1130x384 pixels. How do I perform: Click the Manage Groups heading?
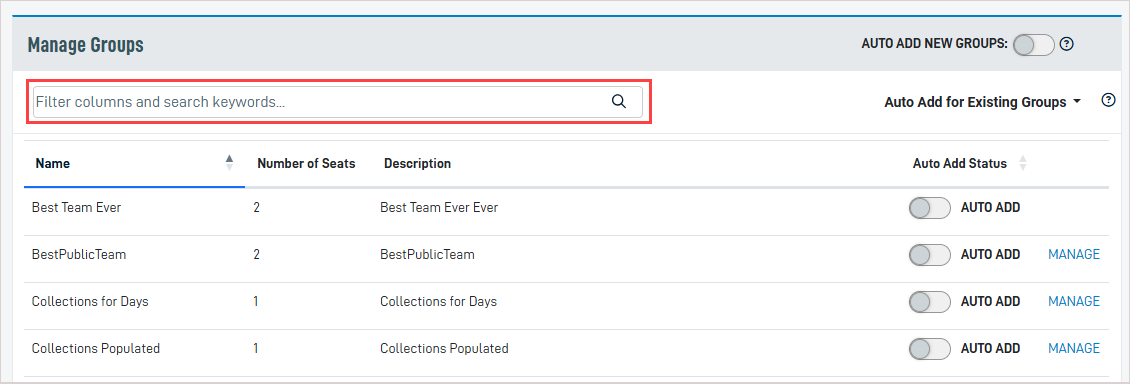(x=86, y=45)
